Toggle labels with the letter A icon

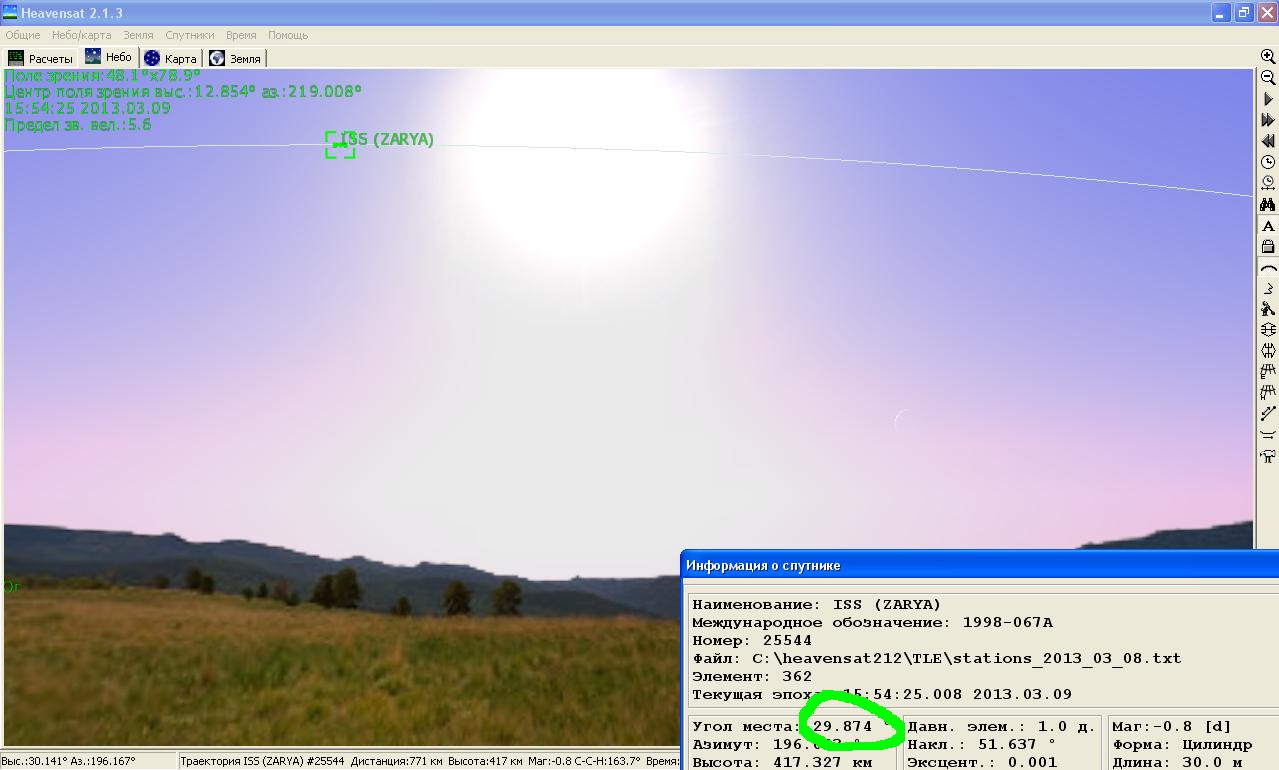click(x=1268, y=226)
